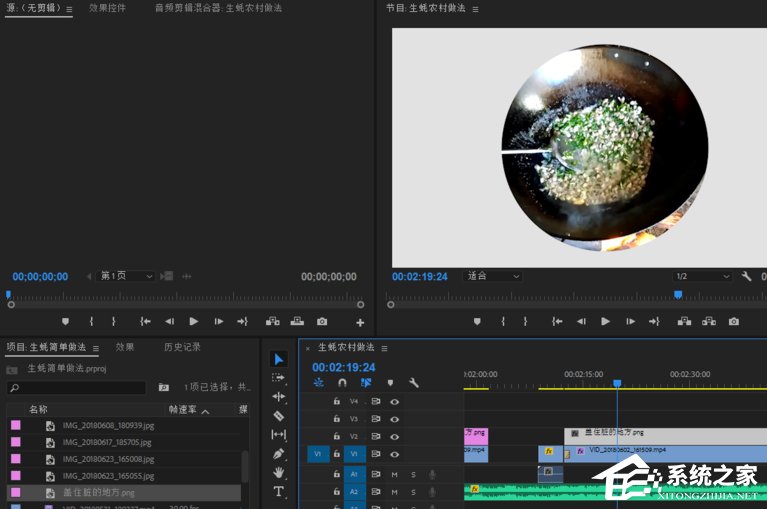Click the Ripple Edit tool

[x=279, y=396]
